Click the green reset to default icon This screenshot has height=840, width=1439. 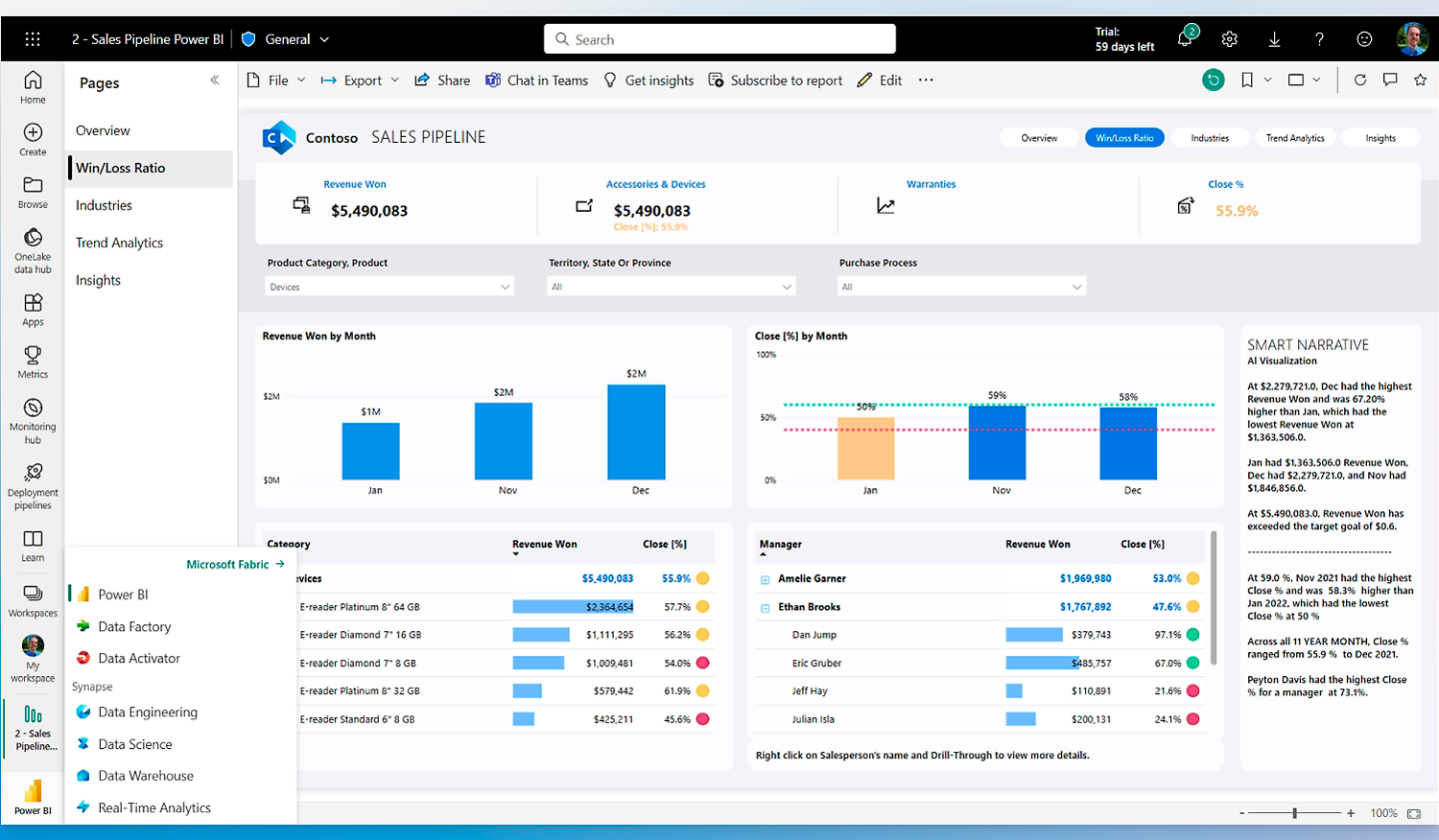pyautogui.click(x=1214, y=81)
